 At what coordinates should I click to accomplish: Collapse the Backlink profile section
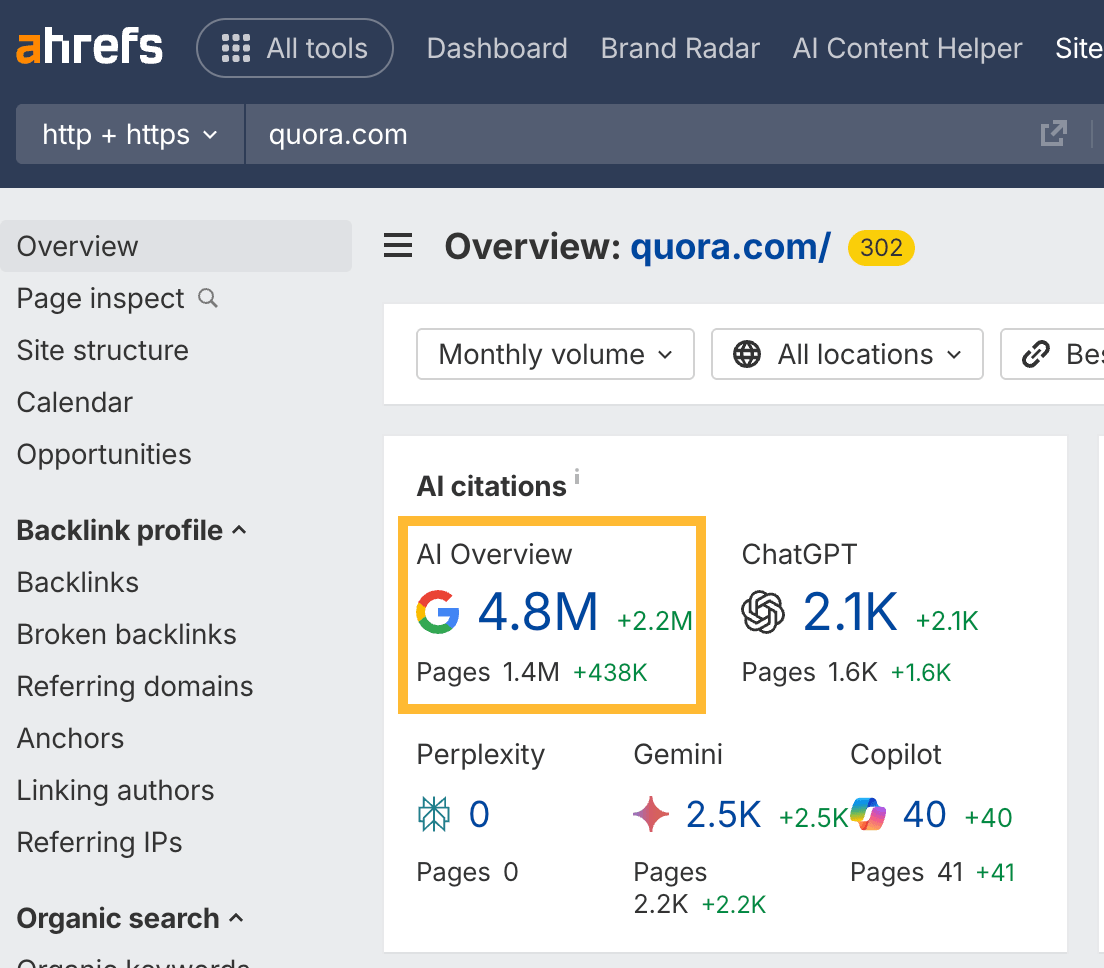click(x=239, y=530)
